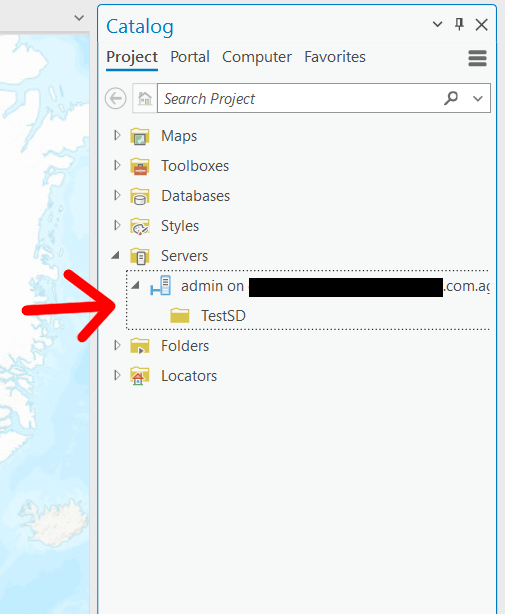505x614 pixels.
Task: Collapse the Servers node
Action: pyautogui.click(x=115, y=255)
